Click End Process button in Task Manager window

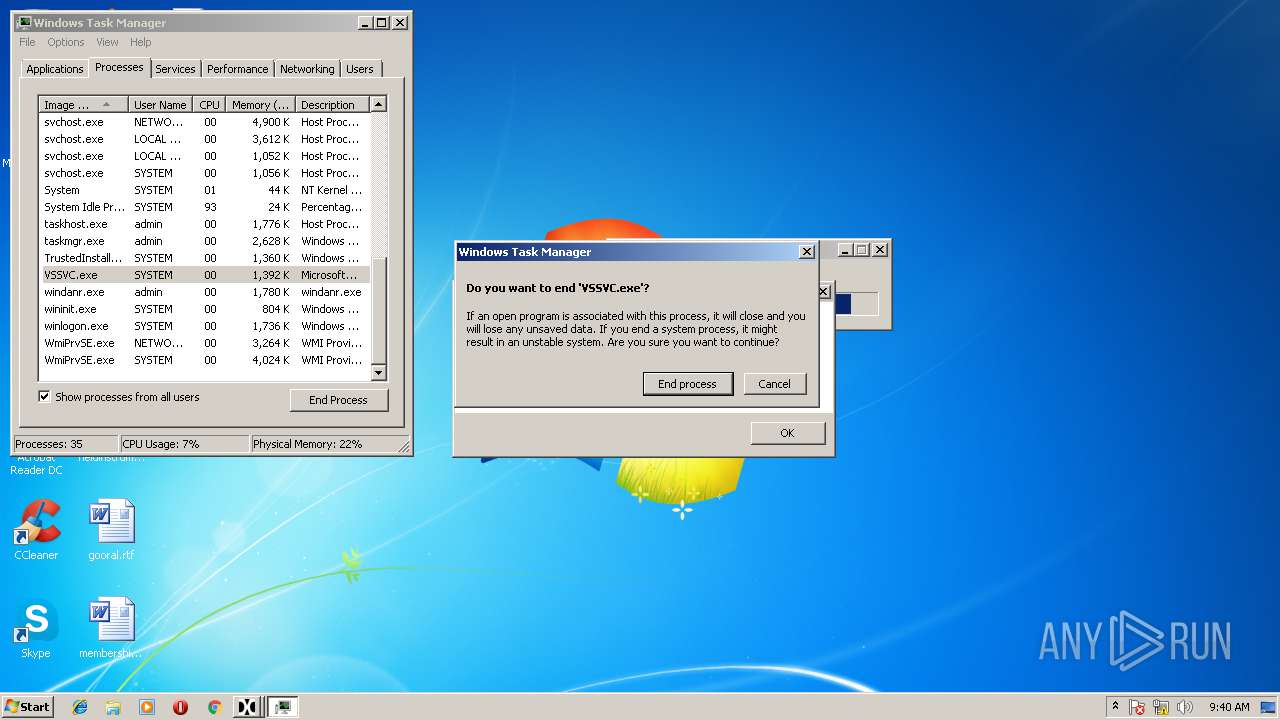pos(338,400)
